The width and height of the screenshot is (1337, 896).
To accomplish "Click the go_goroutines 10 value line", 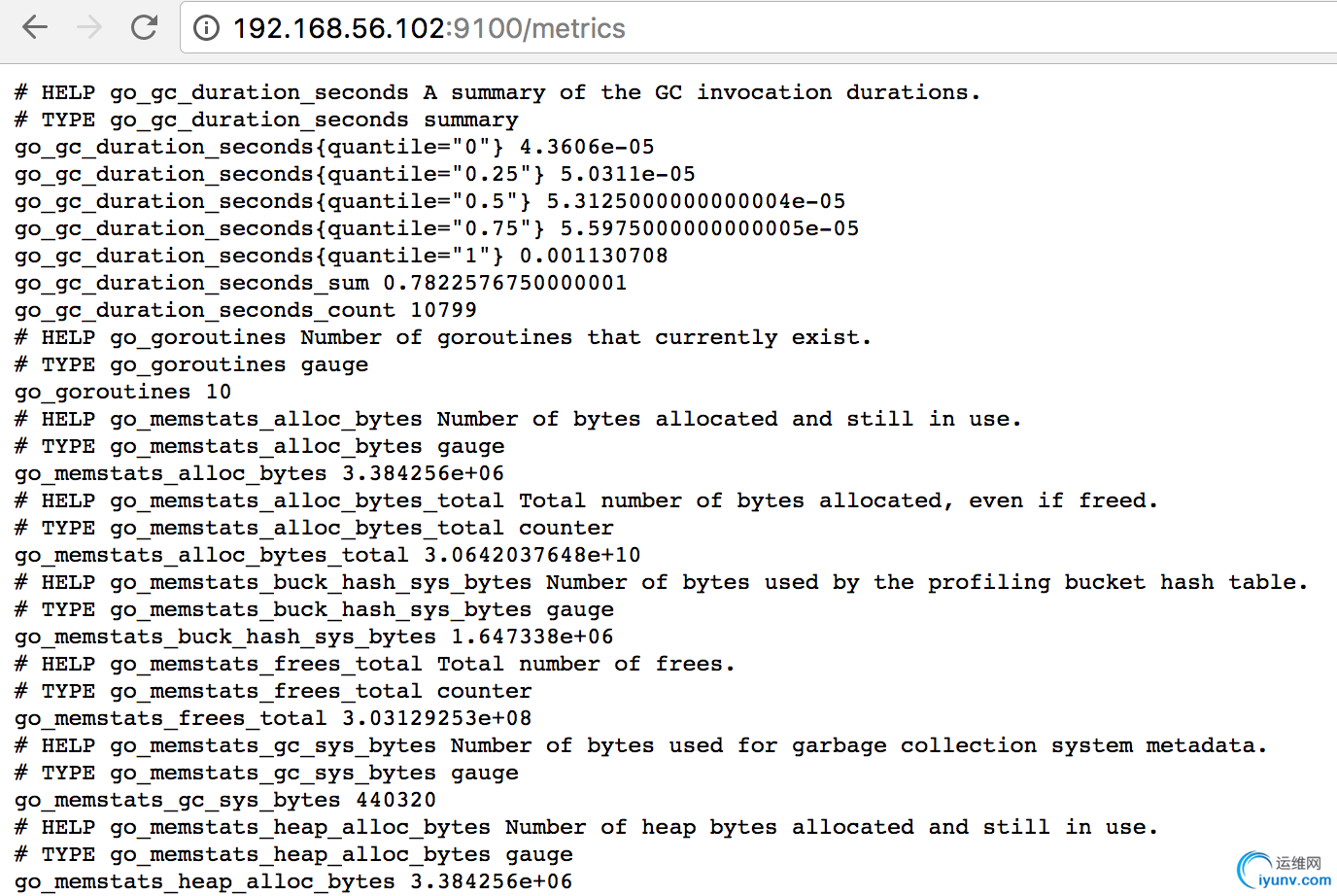I will pos(123,392).
